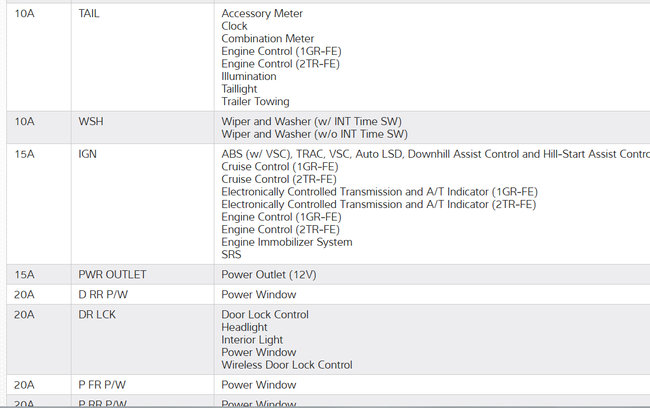Click the 15A rating beside IGN
Screen dimensions: 650x408
pyautogui.click(x=25, y=153)
